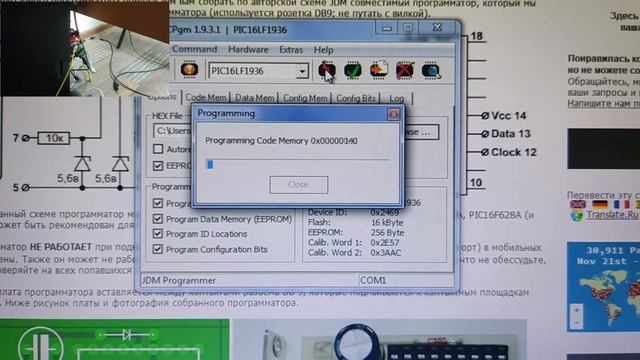
Task: Open the Help menu
Action: pyautogui.click(x=323, y=50)
